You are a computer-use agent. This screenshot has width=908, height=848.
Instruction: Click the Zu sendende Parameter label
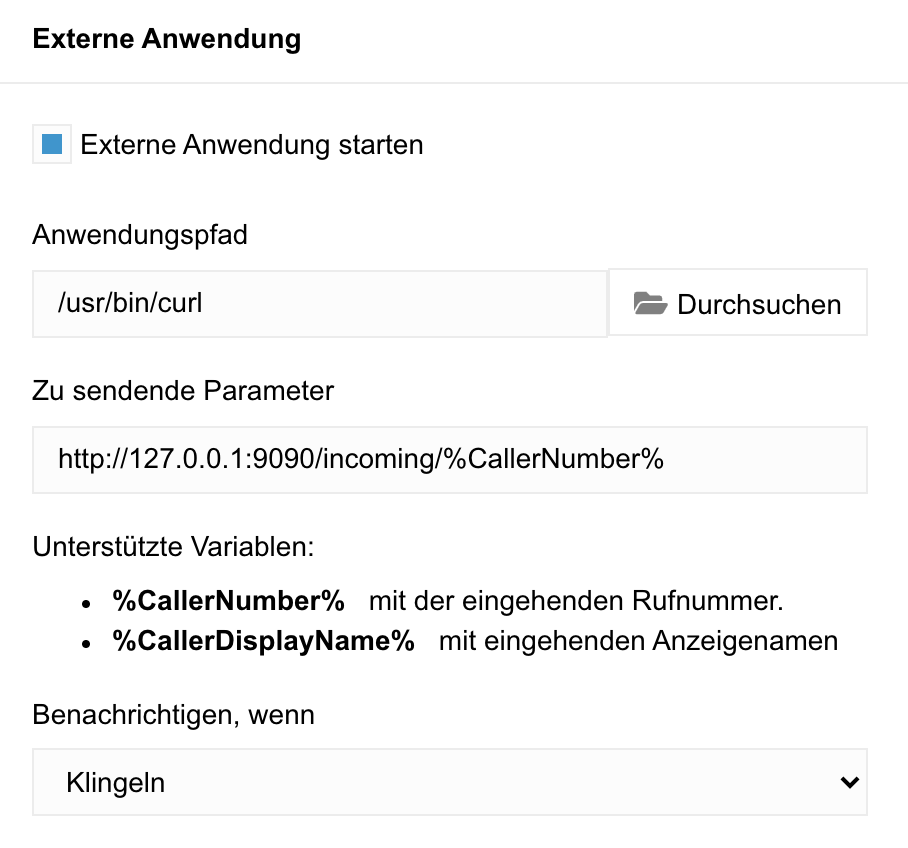[183, 390]
